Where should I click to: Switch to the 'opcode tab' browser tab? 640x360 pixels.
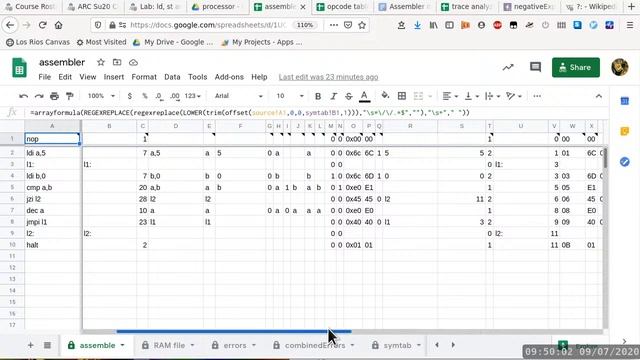click(342, 7)
